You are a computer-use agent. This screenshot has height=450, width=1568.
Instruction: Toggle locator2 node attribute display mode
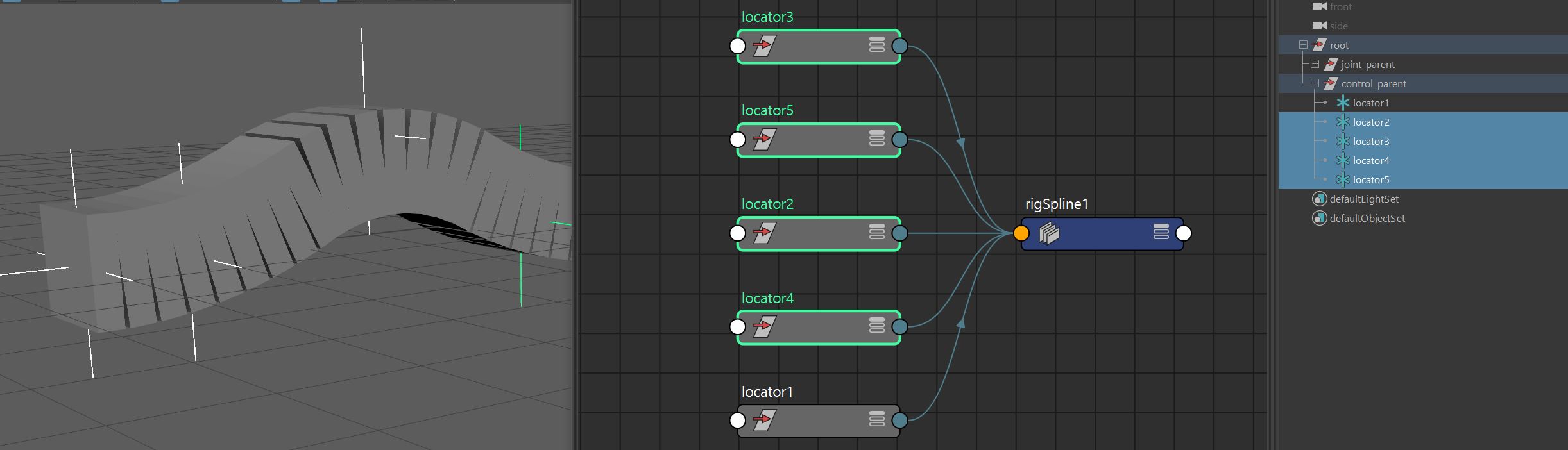click(x=877, y=232)
